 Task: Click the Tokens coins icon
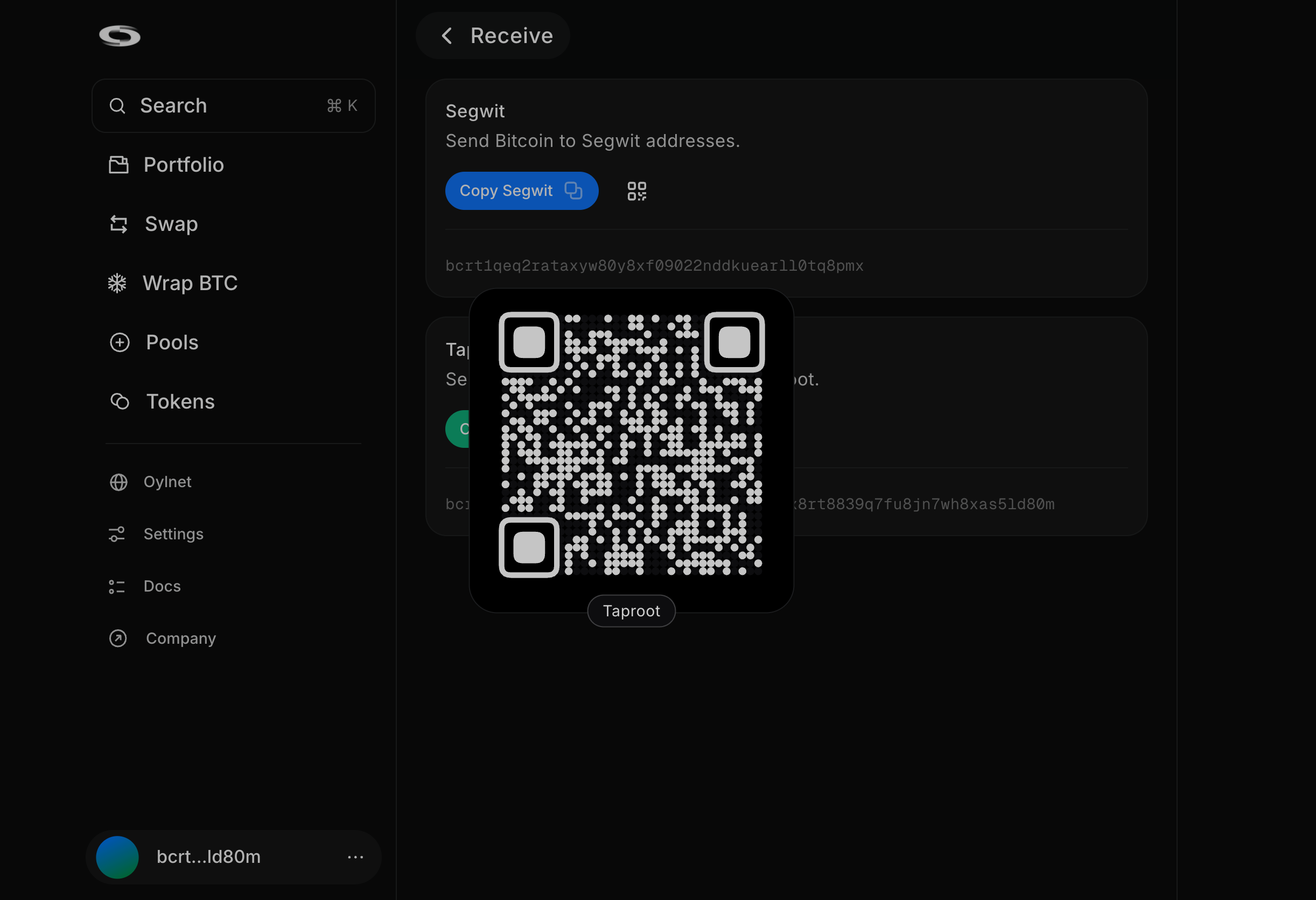tap(120, 402)
